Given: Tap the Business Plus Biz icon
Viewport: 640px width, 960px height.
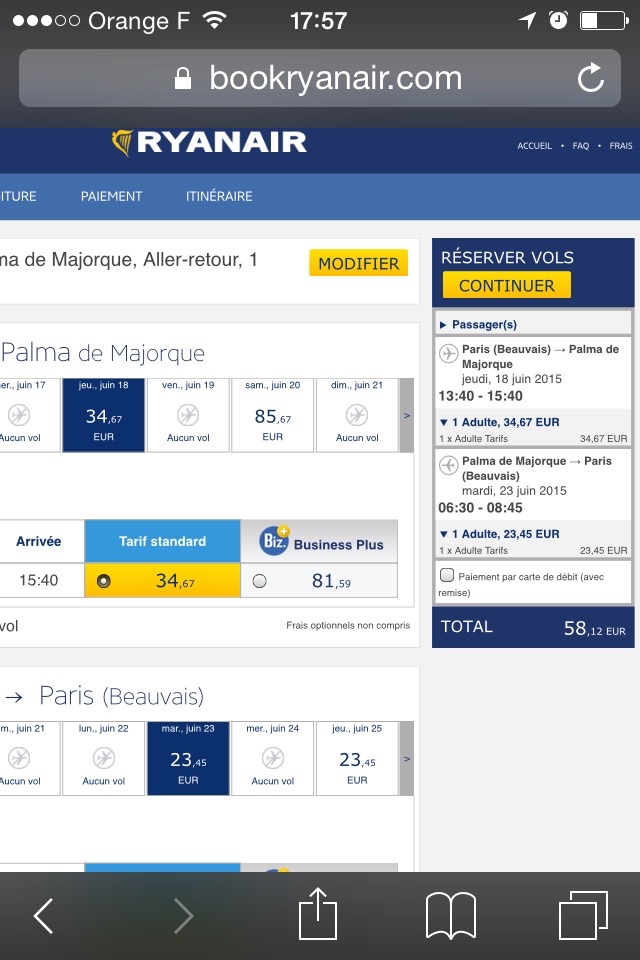Looking at the screenshot, I should (x=274, y=541).
